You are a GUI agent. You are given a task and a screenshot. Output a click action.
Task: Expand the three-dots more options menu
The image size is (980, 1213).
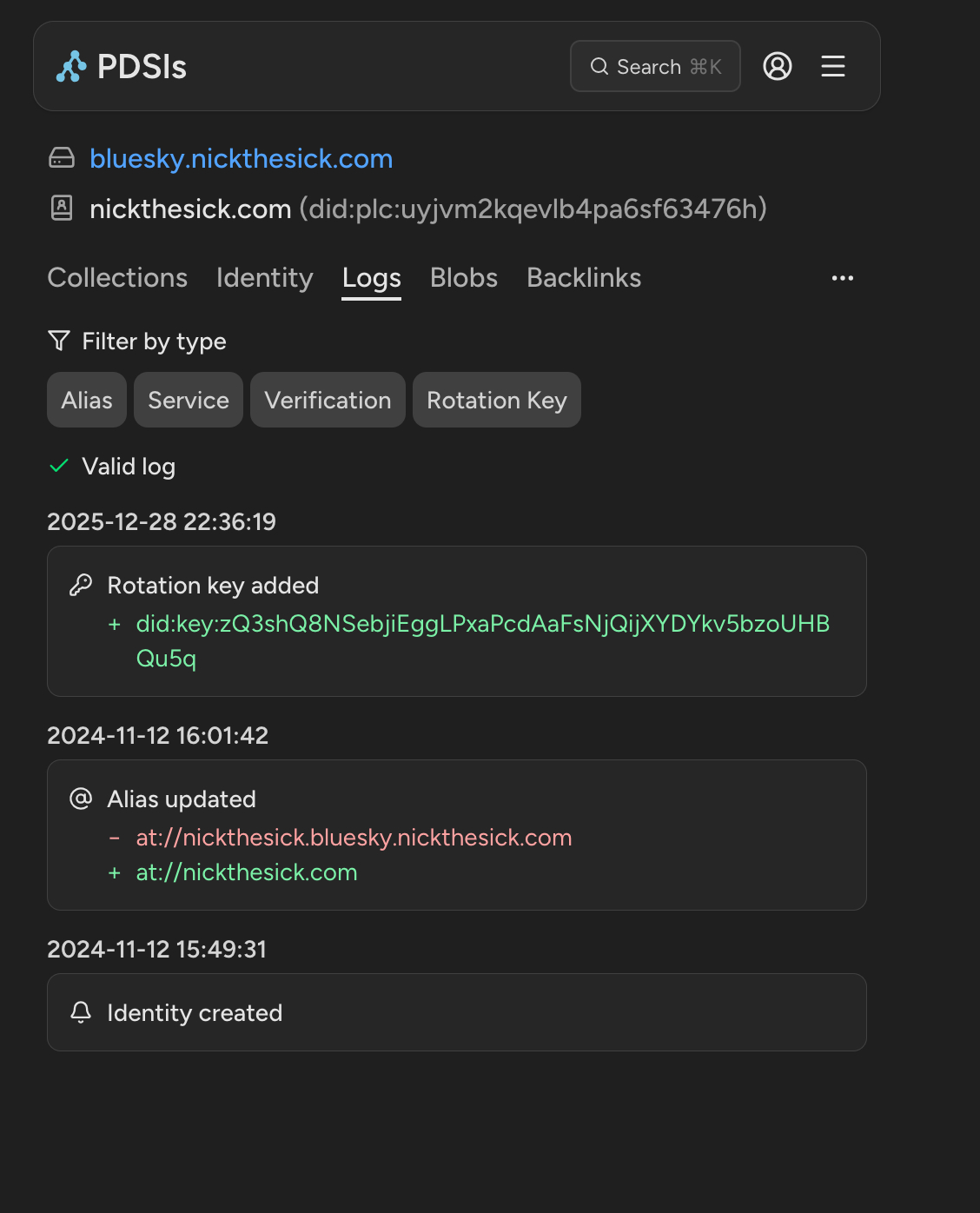pos(842,278)
